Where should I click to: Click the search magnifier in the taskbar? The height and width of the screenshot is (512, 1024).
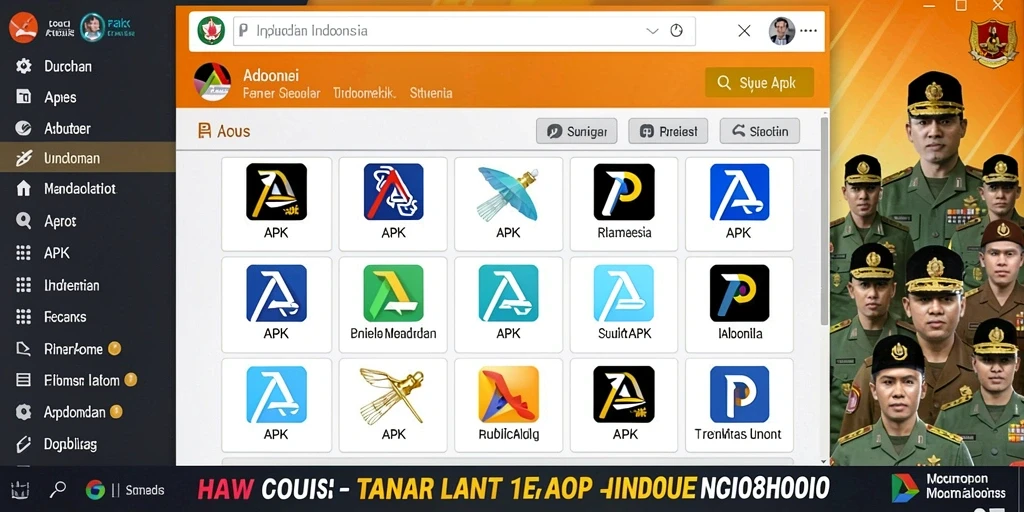coord(58,488)
